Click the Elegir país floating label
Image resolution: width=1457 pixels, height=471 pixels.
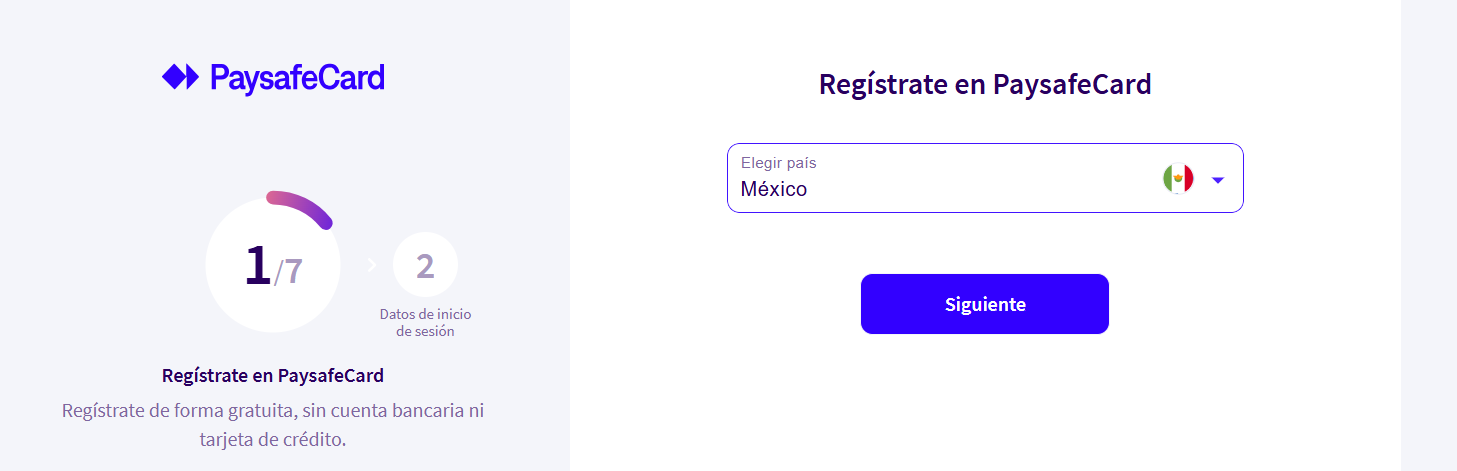click(x=779, y=162)
